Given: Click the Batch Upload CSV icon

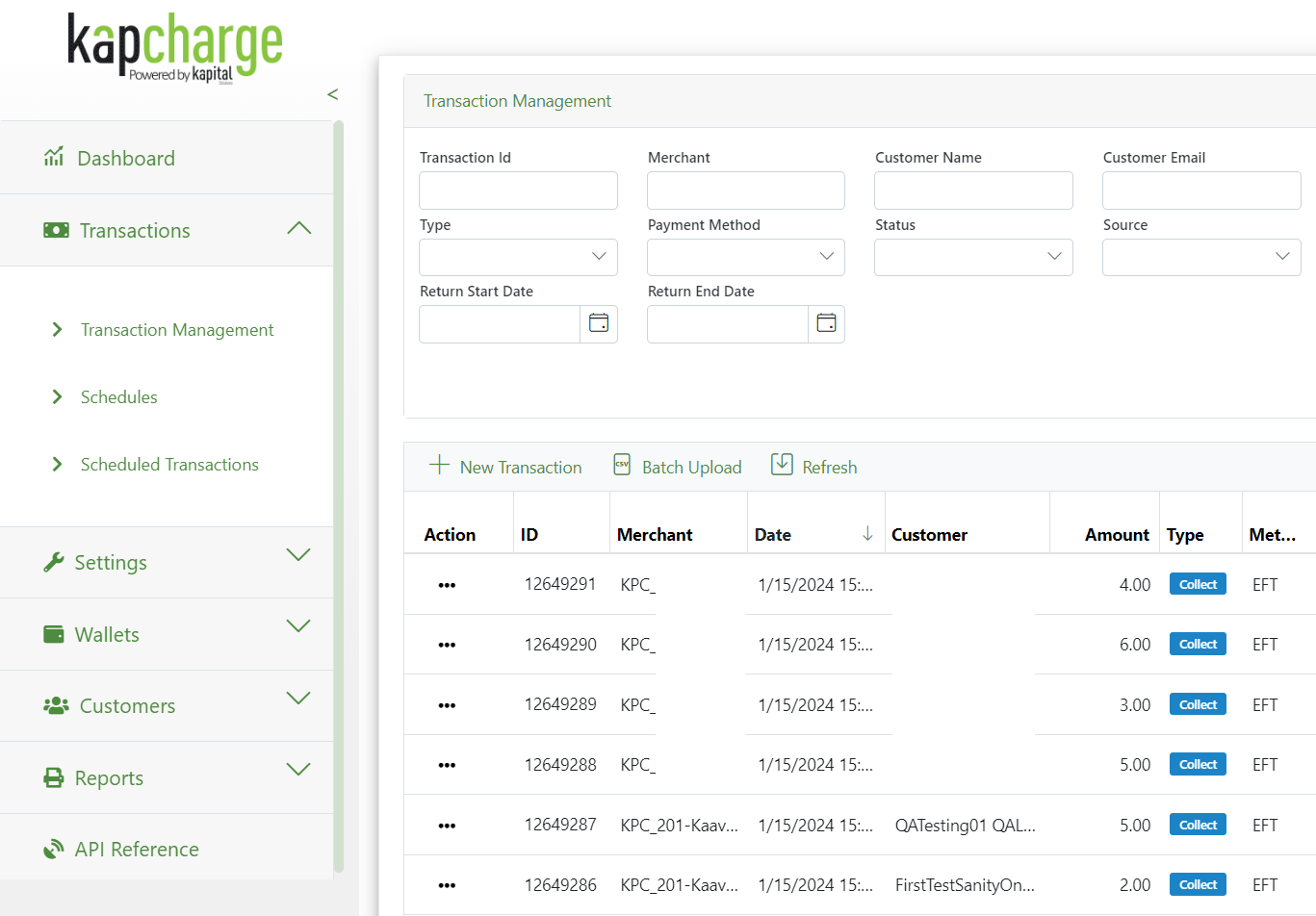Looking at the screenshot, I should (622, 466).
